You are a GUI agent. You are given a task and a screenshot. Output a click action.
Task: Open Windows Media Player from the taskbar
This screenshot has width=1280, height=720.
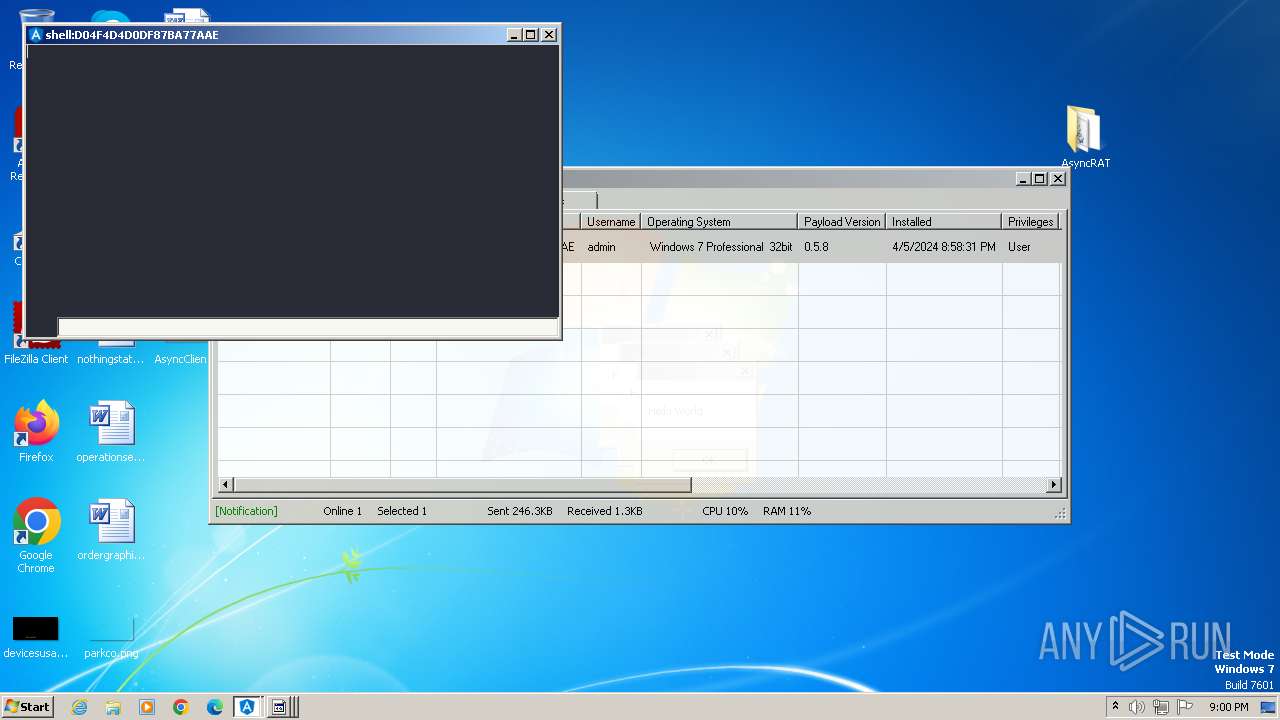click(147, 707)
